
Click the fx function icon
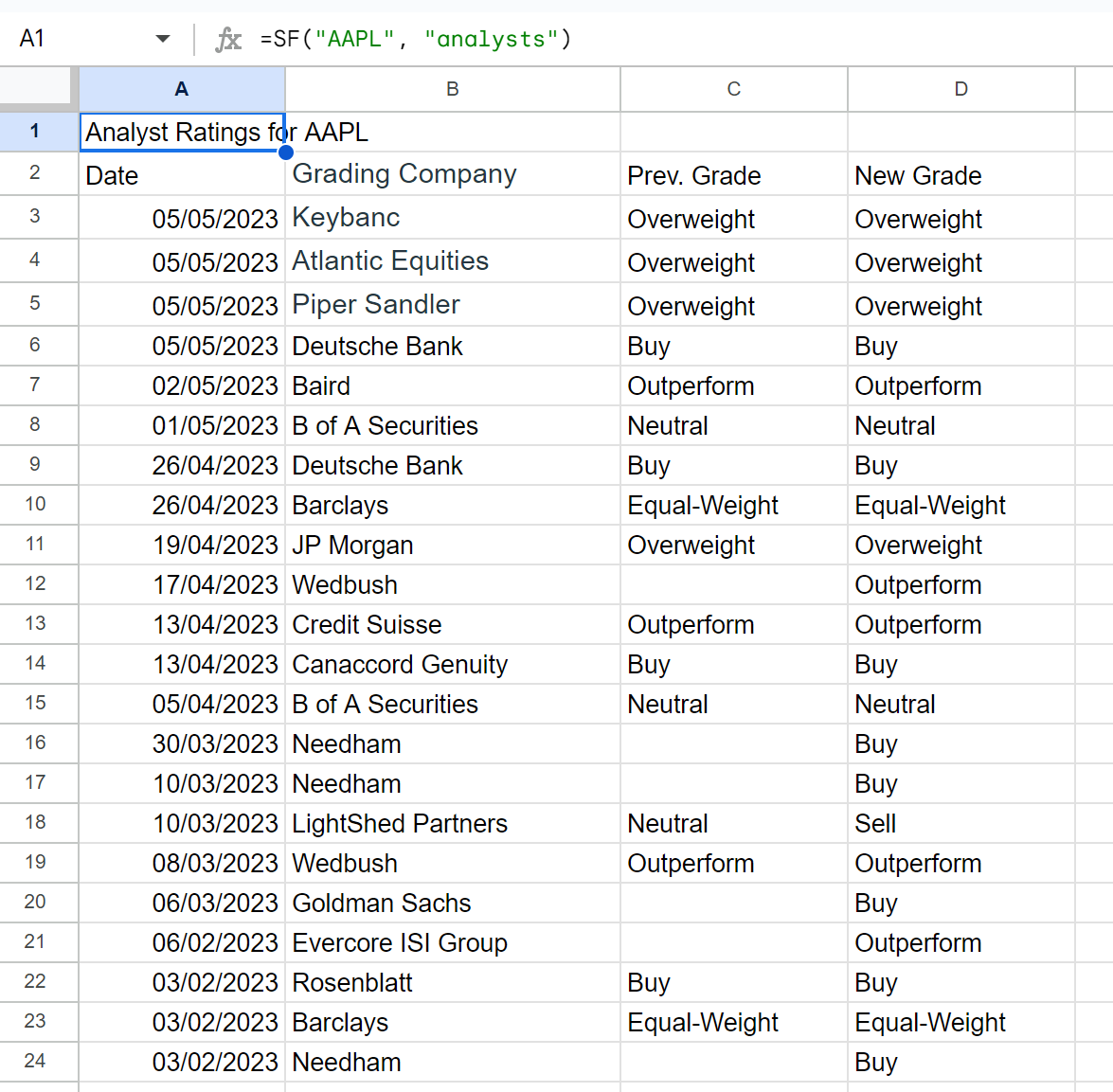228,39
